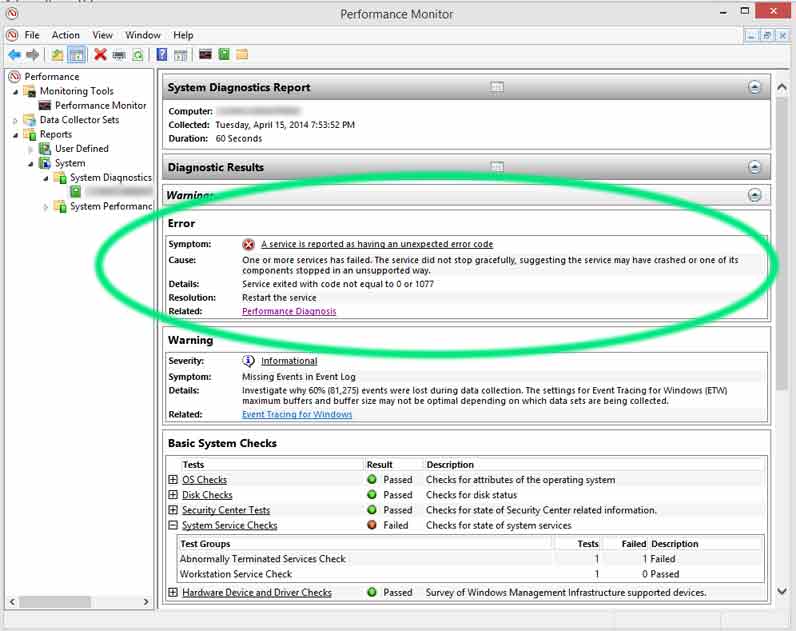Click the Hardware Device and Driver Checks link
Viewport: 796px width, 631px height.
coord(257,592)
